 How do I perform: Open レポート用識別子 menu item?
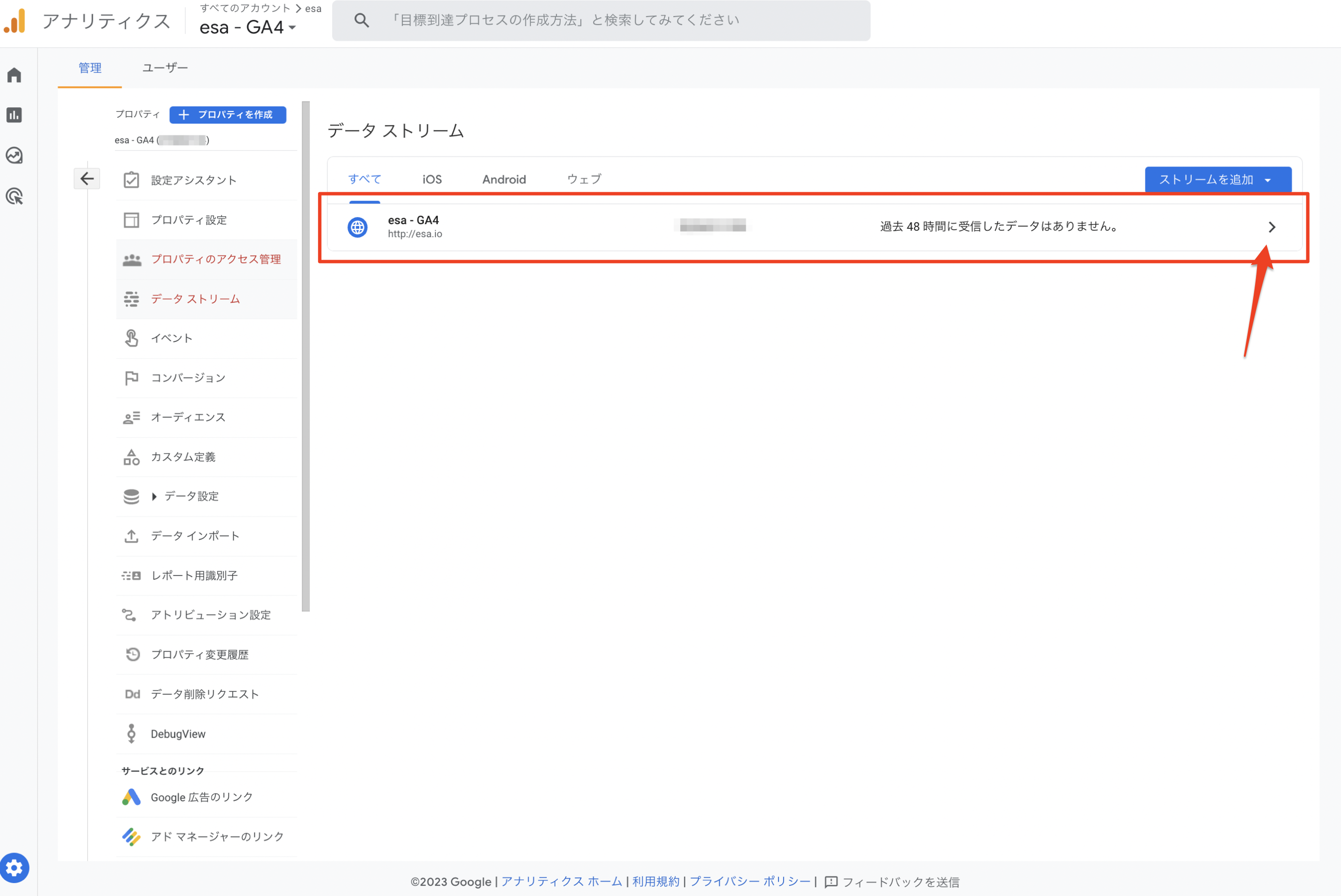[206, 575]
